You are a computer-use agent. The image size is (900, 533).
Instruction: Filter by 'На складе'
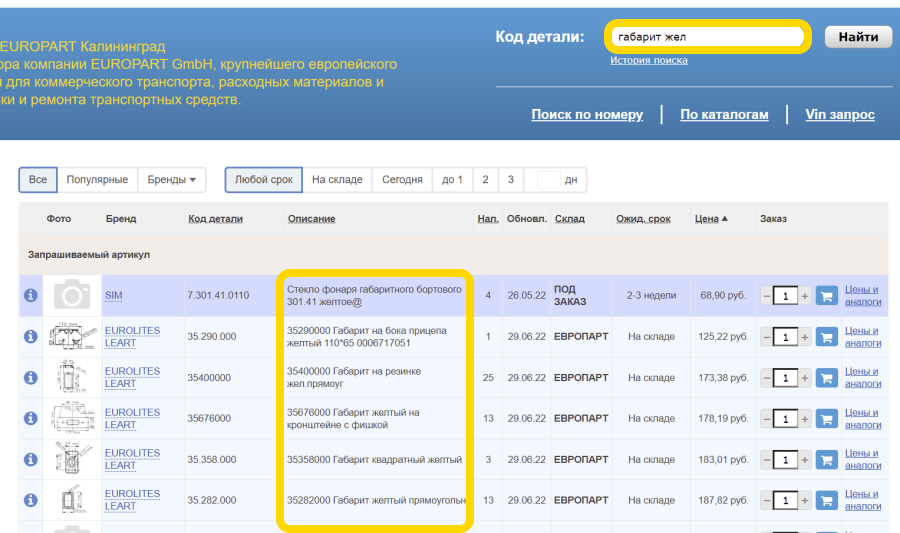coord(337,180)
